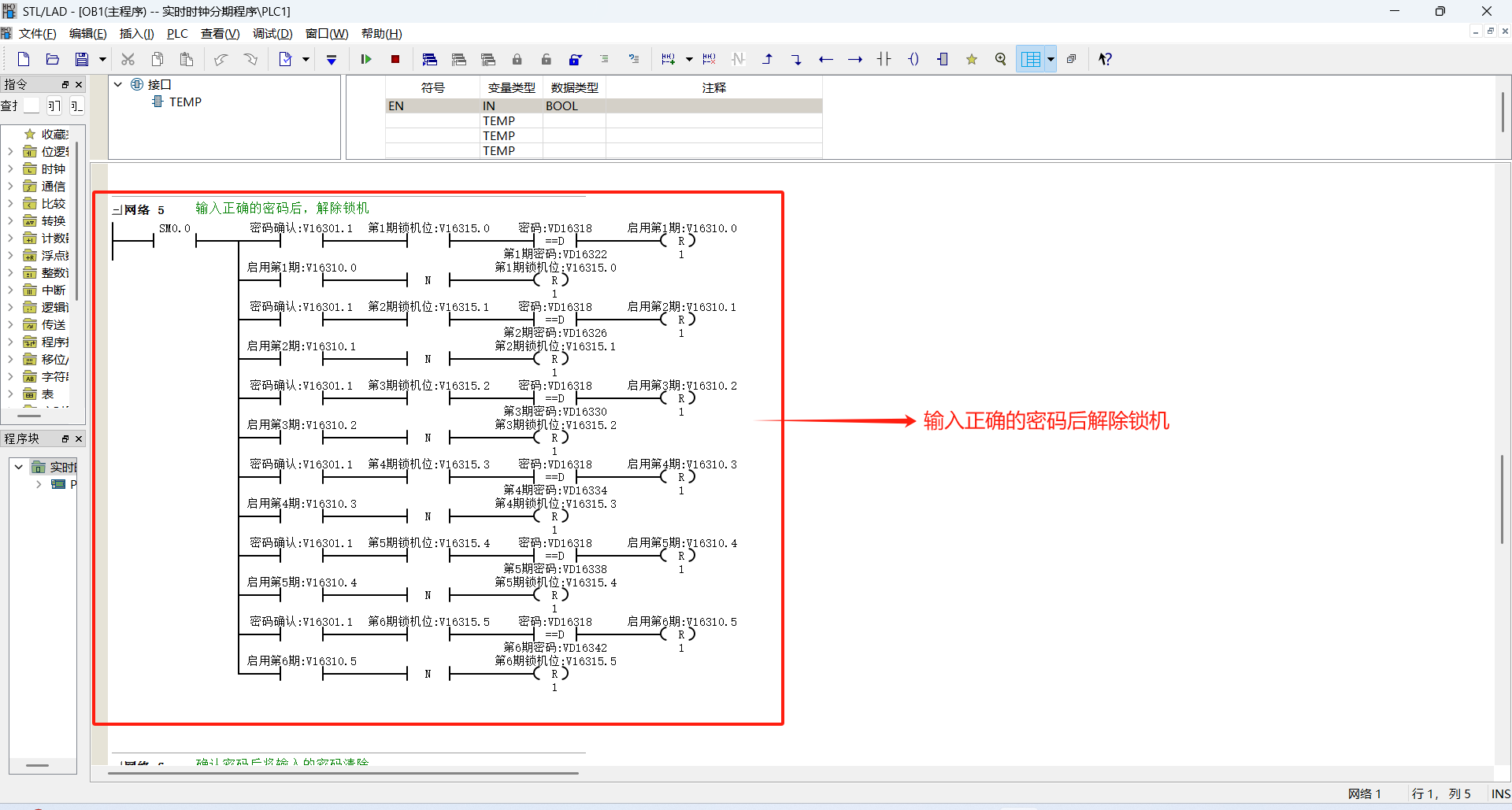Viewport: 1512px width, 810px height.
Task: Float the 程序块 panel
Action: coord(65,438)
